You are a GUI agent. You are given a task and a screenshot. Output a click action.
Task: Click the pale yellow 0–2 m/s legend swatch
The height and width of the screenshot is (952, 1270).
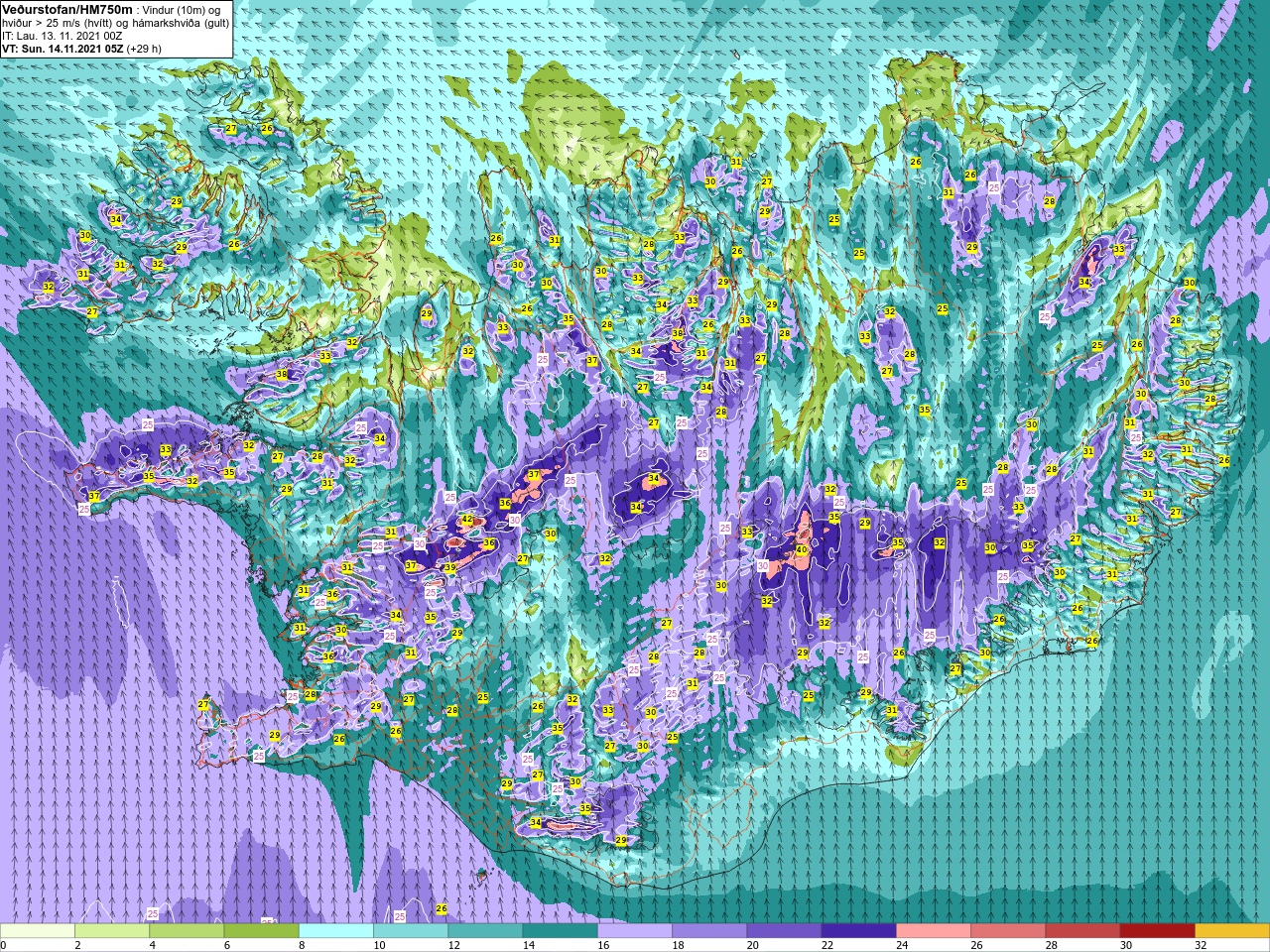point(38,931)
